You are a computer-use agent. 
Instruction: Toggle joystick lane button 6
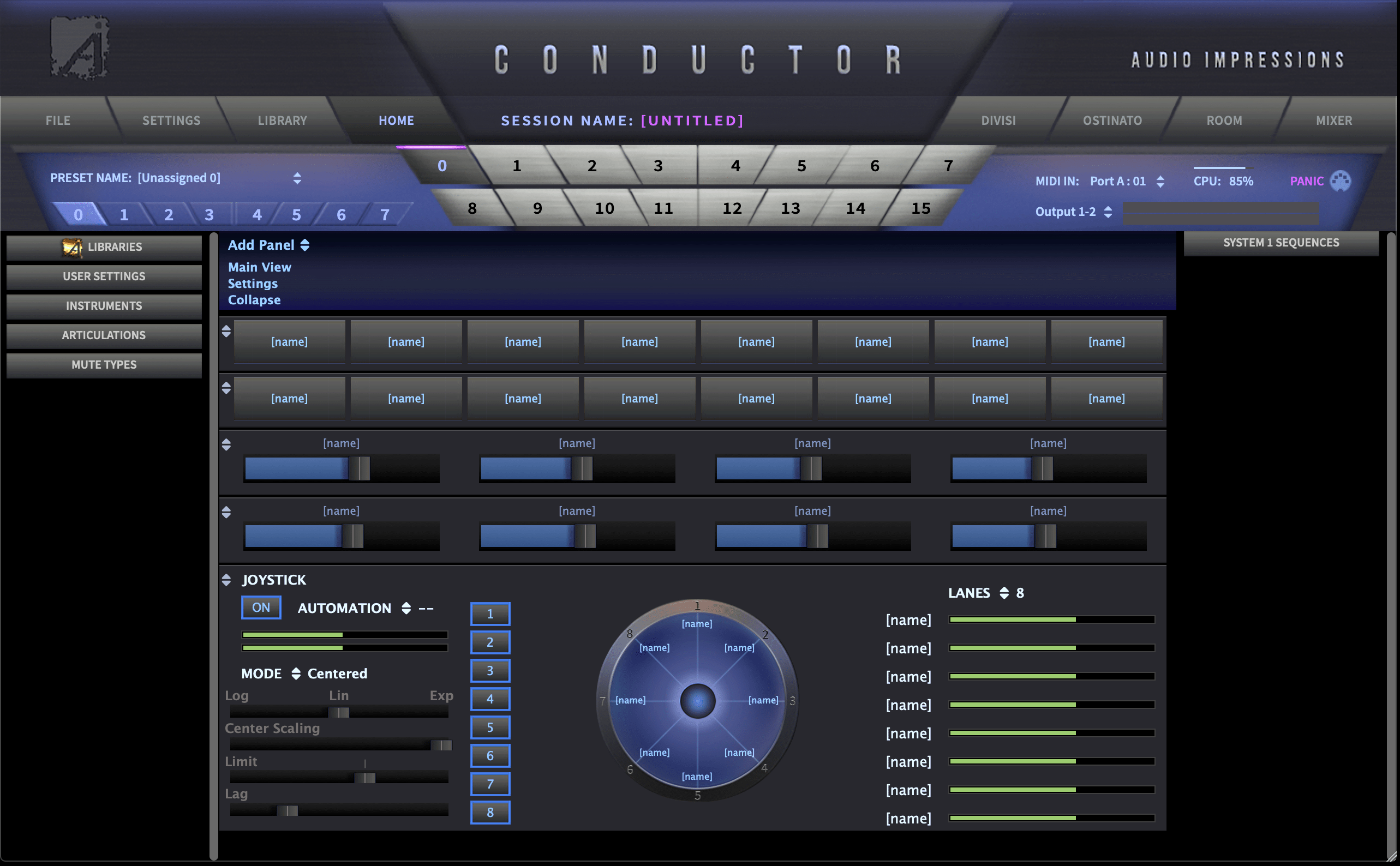pos(490,755)
